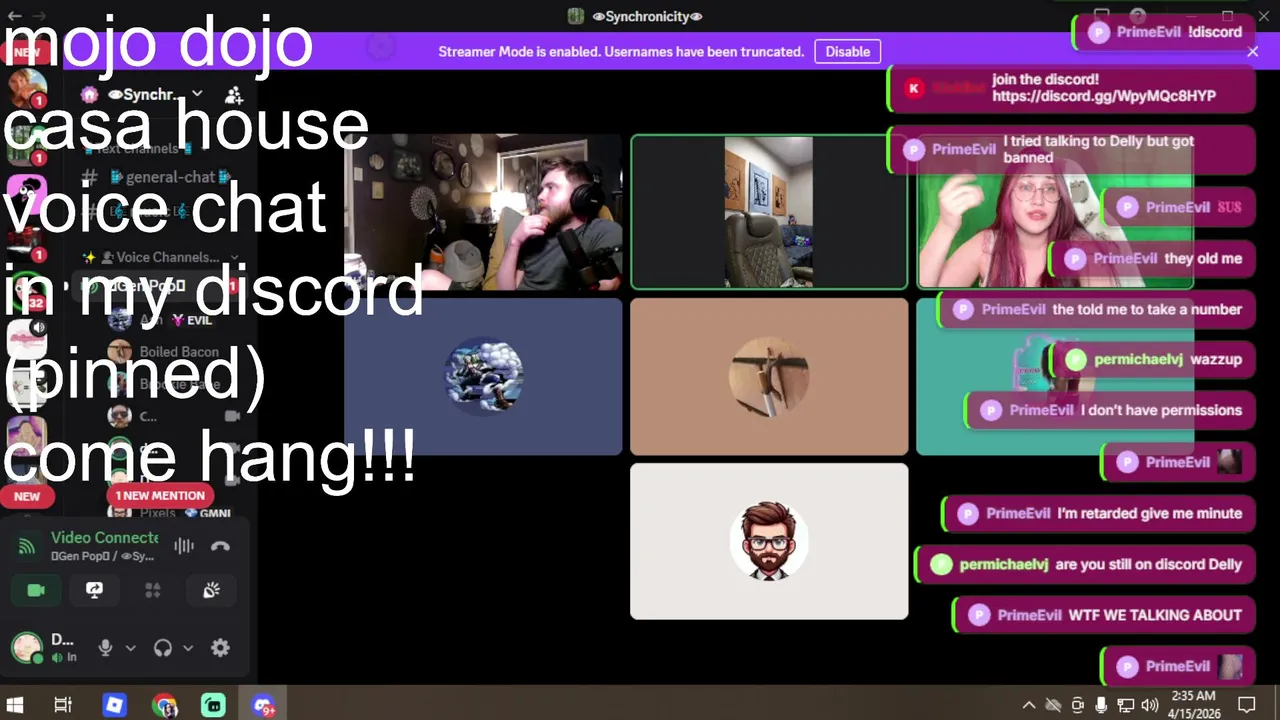Open Streamlabs from taskbar
This screenshot has height=720, width=1280.
[x=213, y=705]
